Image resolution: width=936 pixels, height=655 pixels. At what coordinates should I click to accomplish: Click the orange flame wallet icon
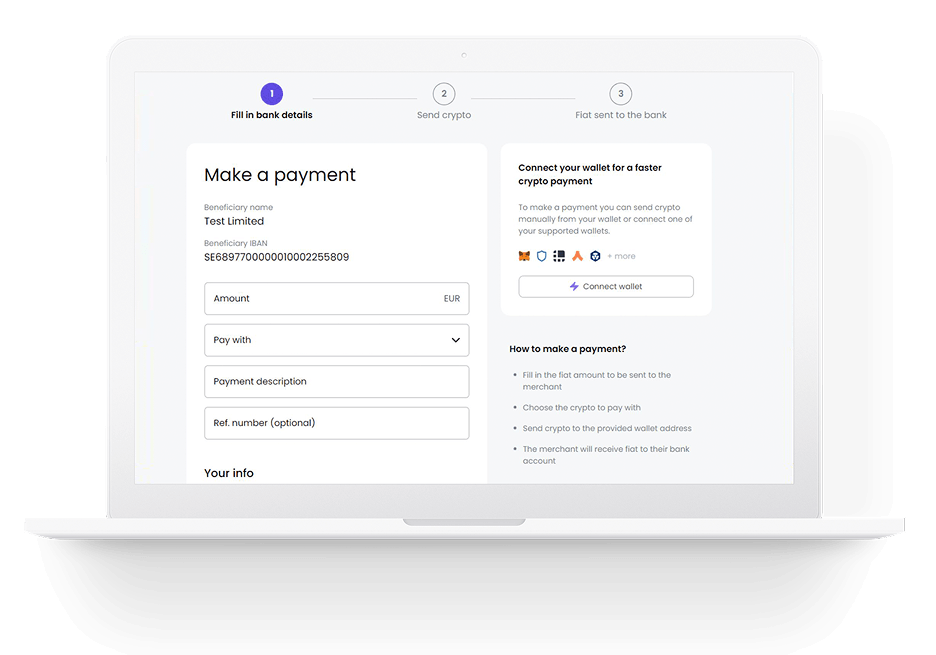click(577, 256)
